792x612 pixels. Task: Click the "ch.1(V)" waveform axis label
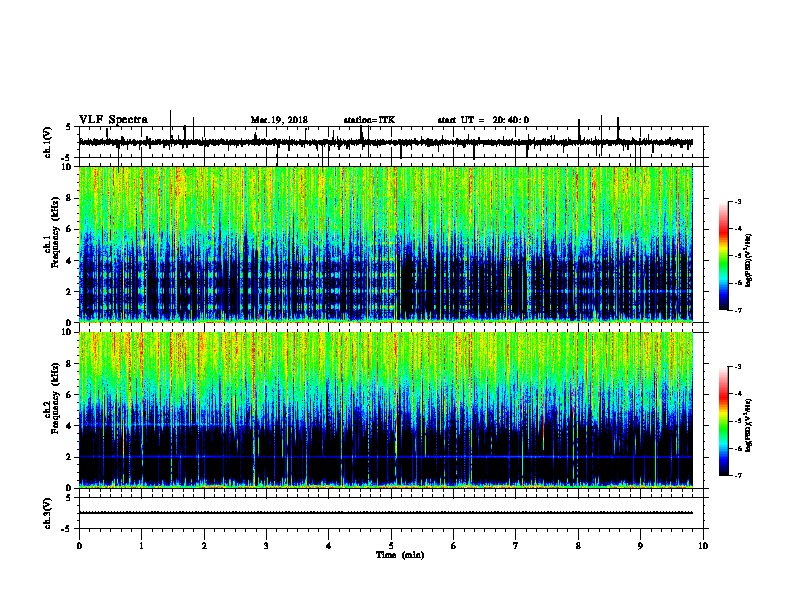[48, 142]
